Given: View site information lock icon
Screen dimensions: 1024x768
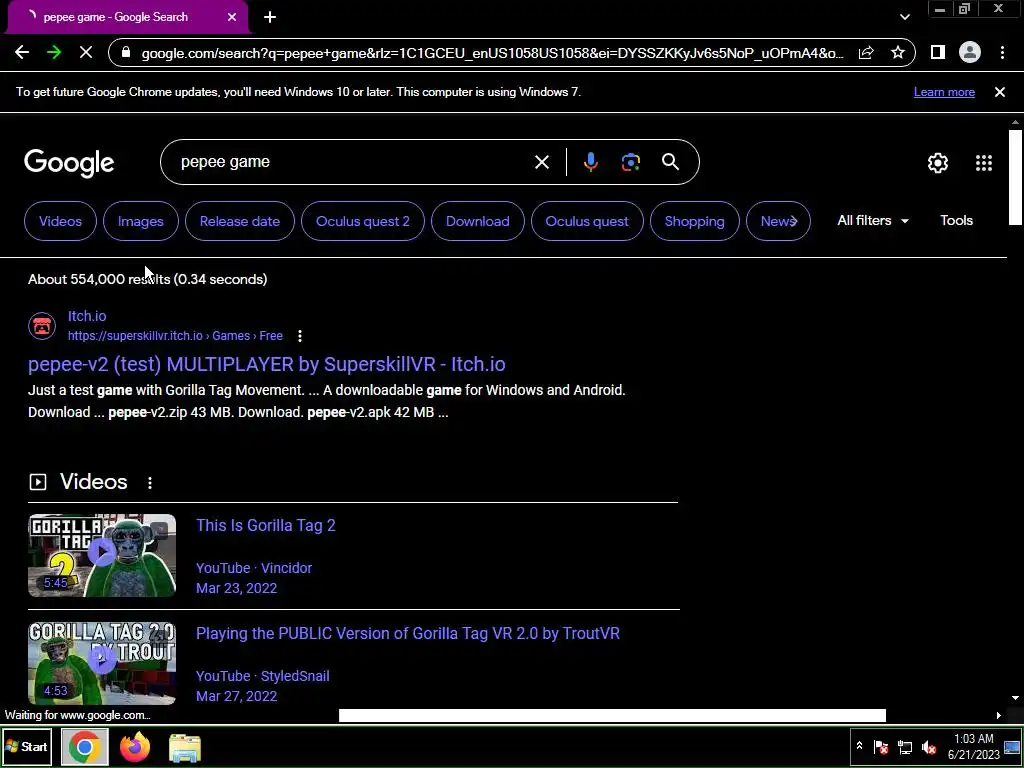Looking at the screenshot, I should pos(127,53).
